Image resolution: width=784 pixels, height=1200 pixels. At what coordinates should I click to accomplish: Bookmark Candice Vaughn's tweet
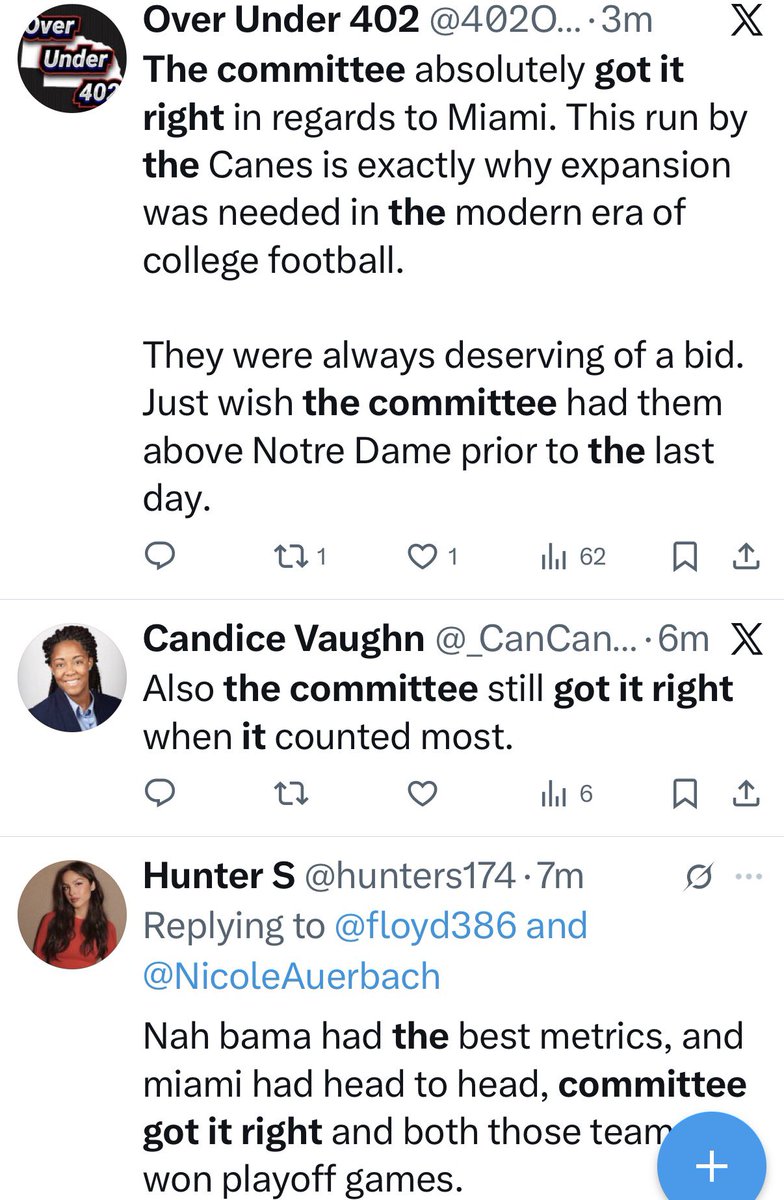(684, 794)
